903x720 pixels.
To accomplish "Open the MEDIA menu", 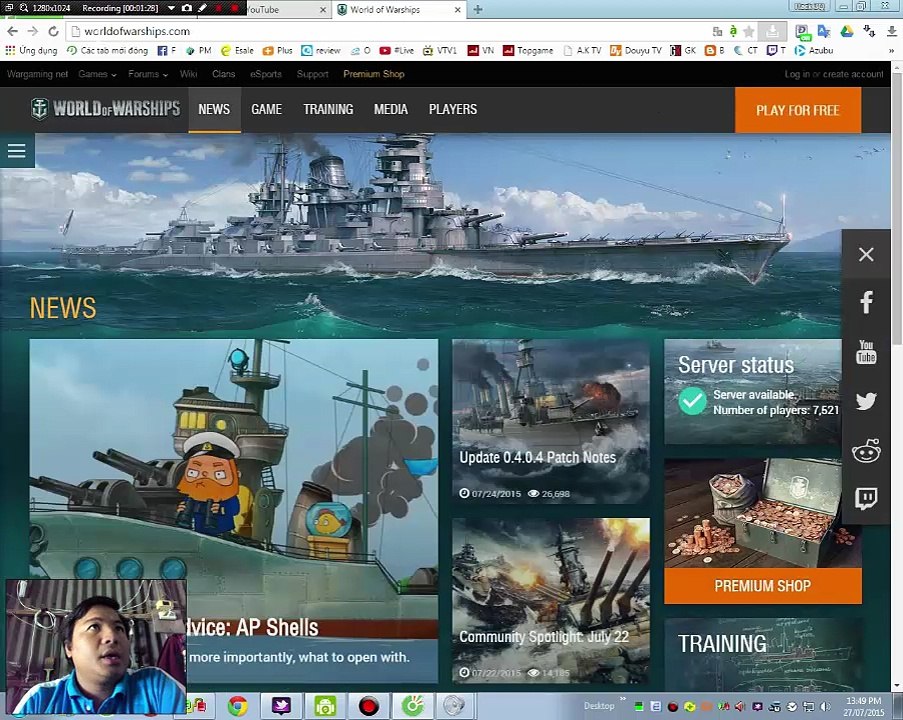I will coord(390,109).
